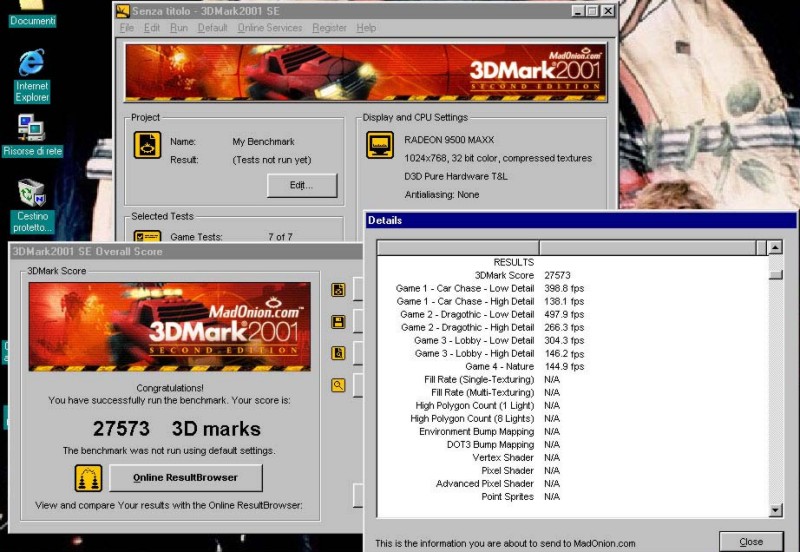Click the RADEON 9500 MAXX text
The height and width of the screenshot is (552, 800).
click(x=449, y=140)
